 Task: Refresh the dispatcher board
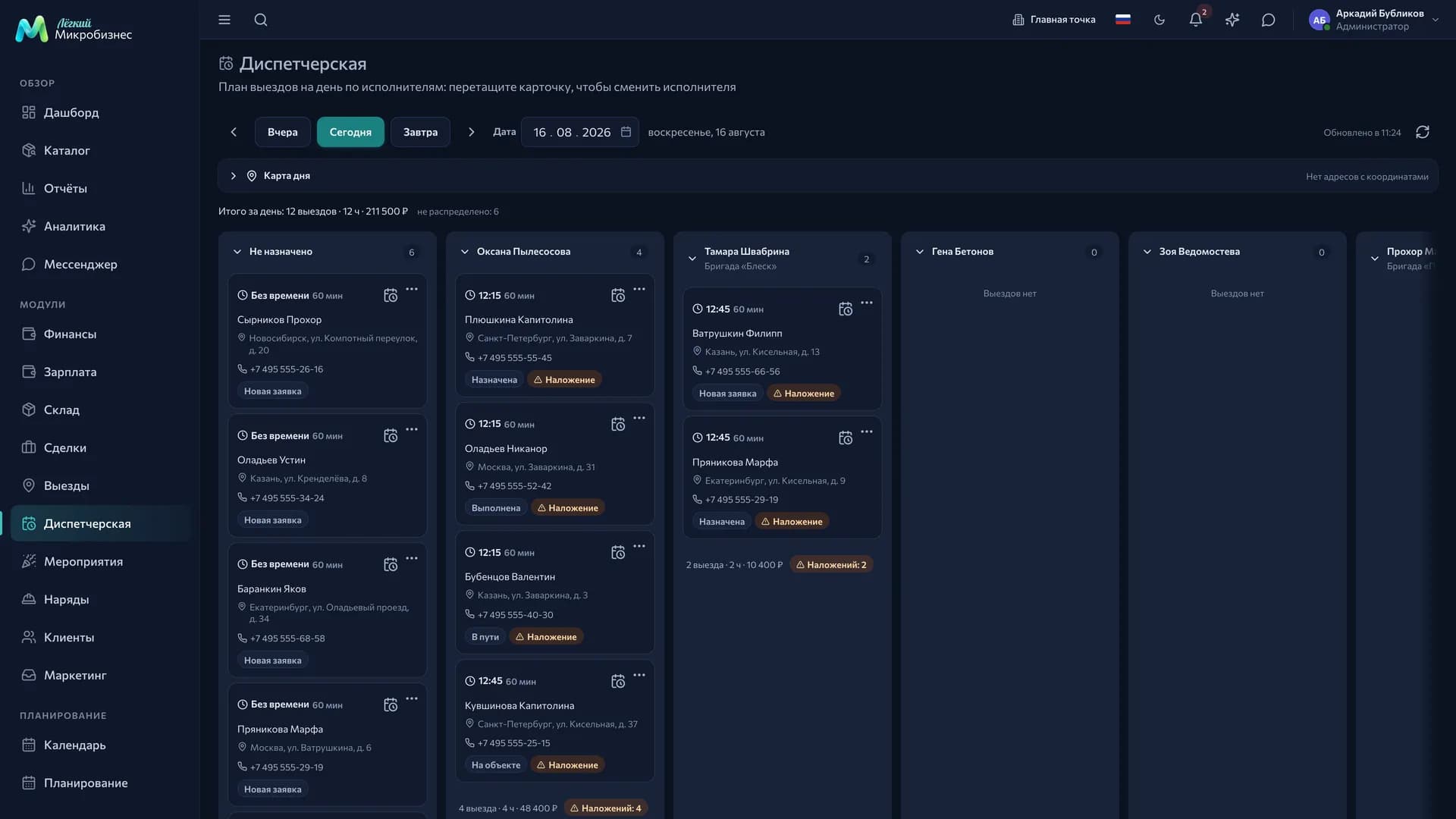pyautogui.click(x=1423, y=132)
